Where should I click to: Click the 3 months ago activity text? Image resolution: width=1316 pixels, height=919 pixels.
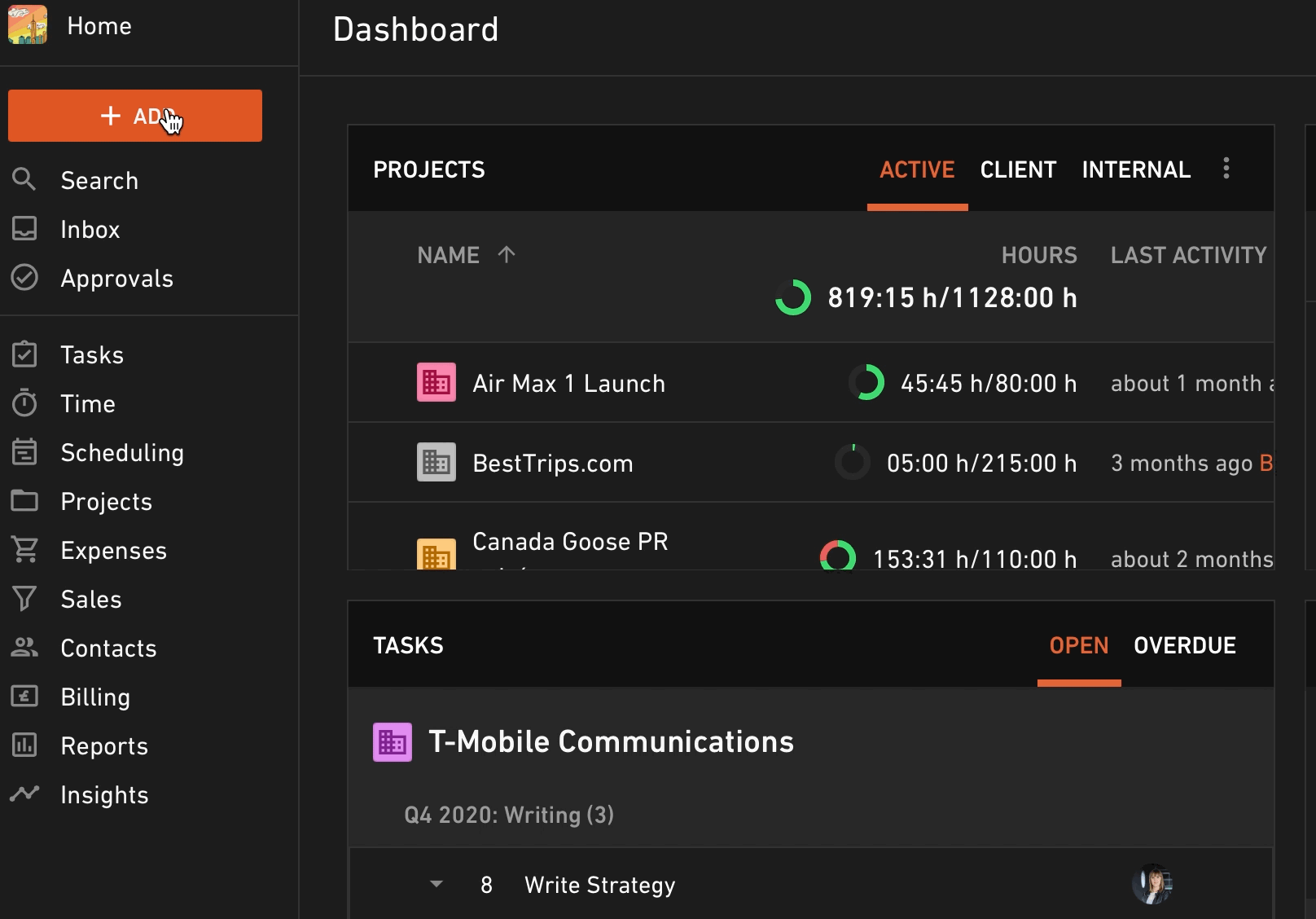point(1182,463)
